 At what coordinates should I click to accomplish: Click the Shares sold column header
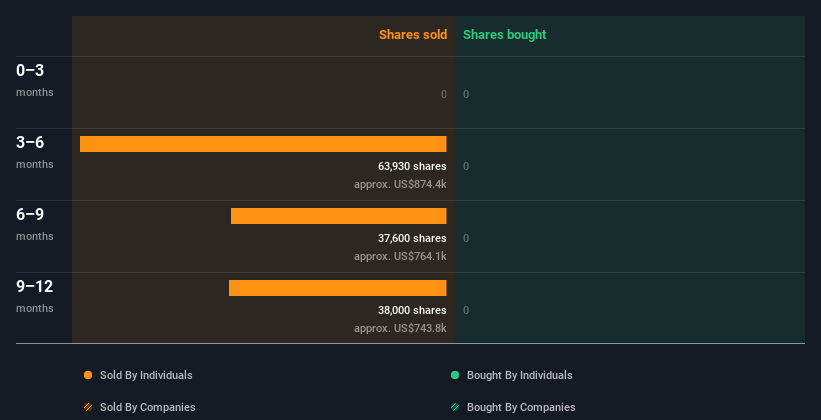(413, 35)
